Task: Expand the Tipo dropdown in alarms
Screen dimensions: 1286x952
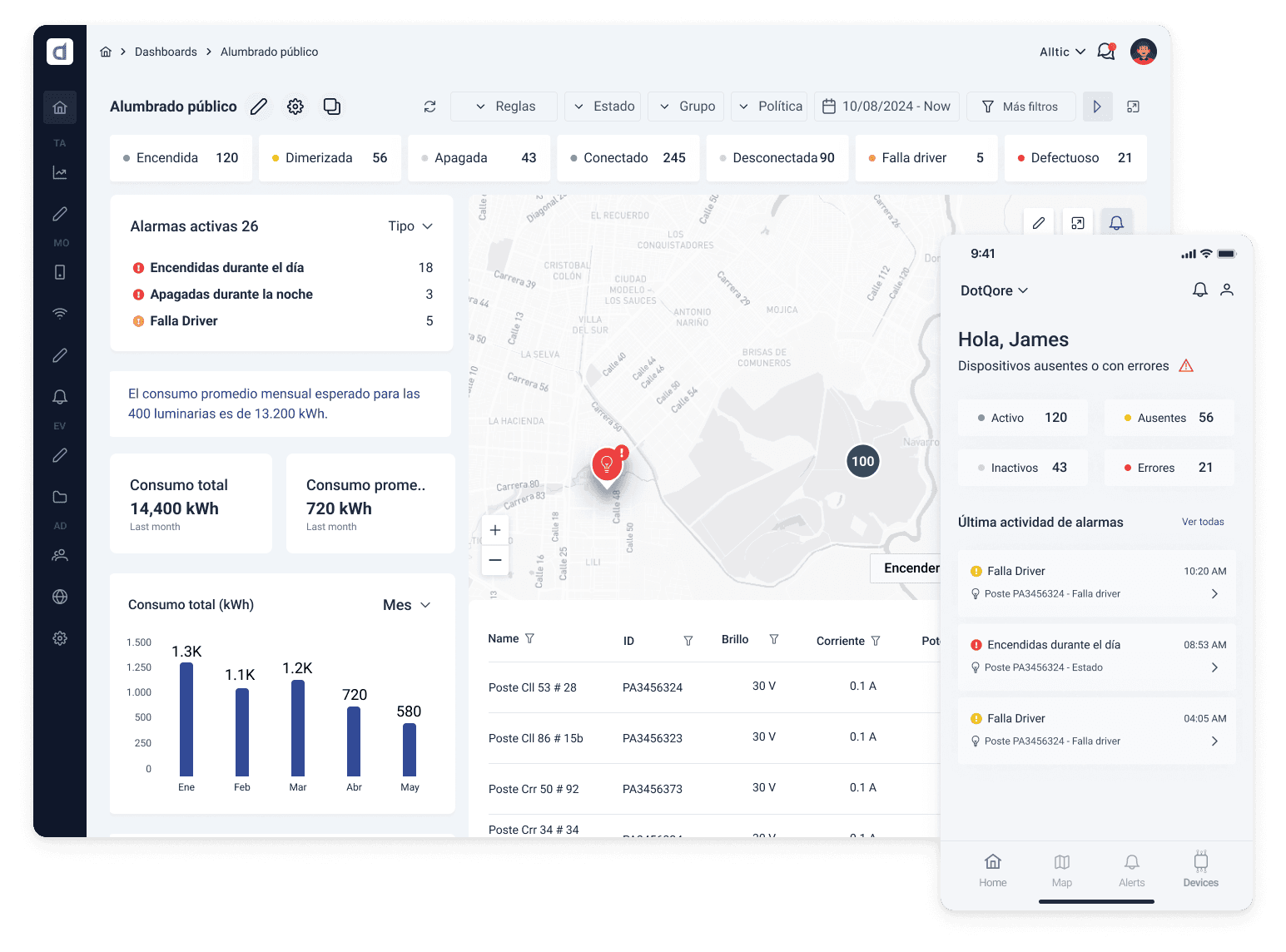Action: 410,226
